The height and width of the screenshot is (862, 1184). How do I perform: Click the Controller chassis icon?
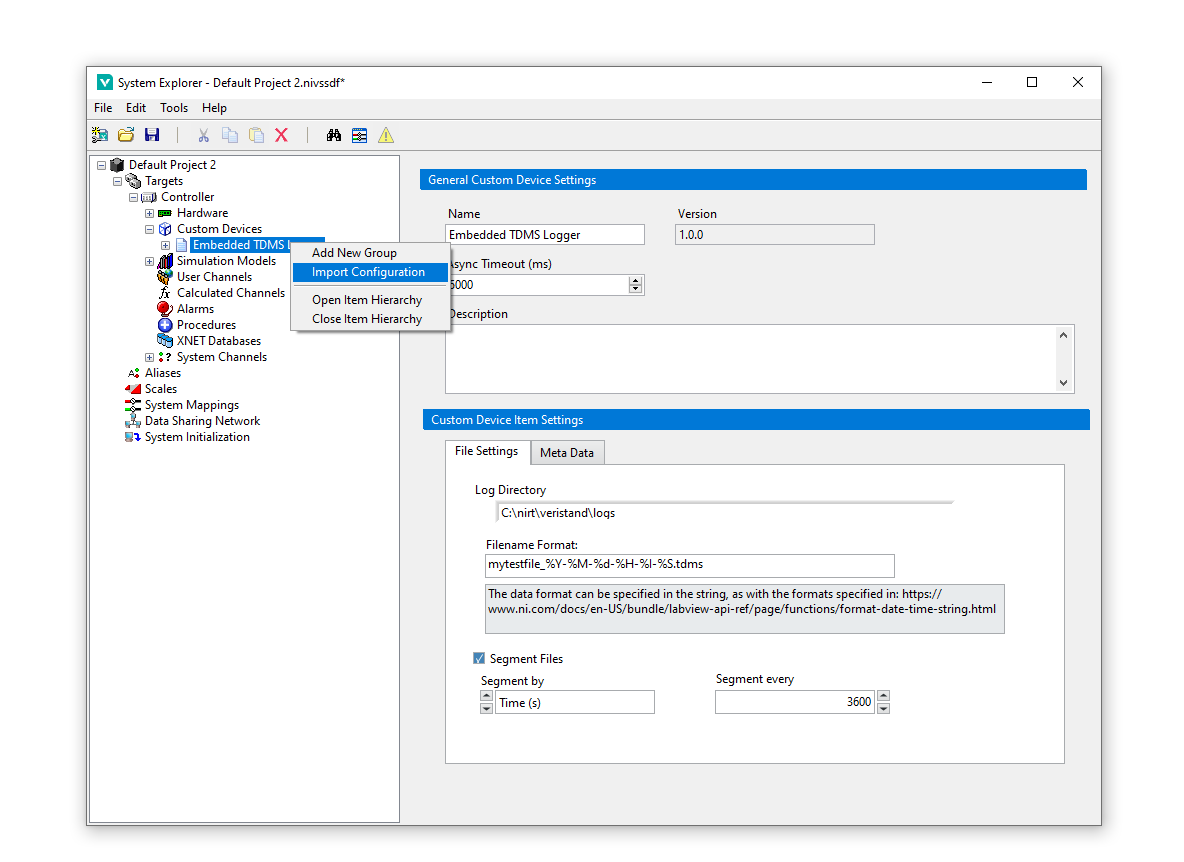tap(149, 197)
